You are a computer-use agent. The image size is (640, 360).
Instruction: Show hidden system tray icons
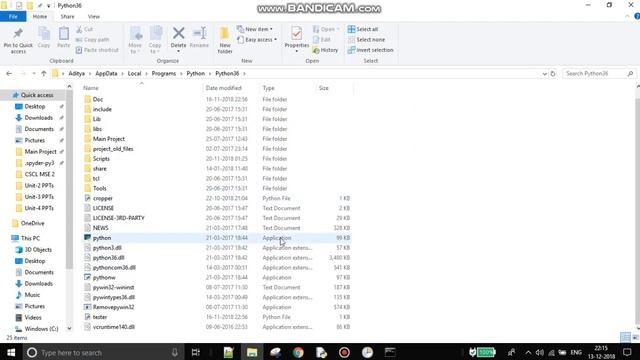tap(528, 352)
